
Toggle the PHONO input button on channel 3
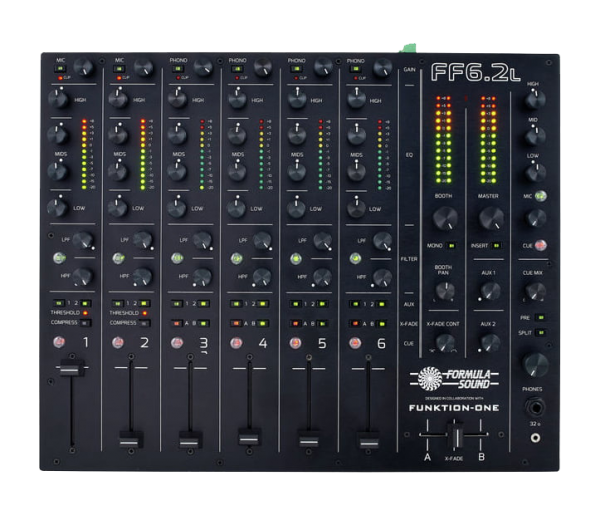178,69
